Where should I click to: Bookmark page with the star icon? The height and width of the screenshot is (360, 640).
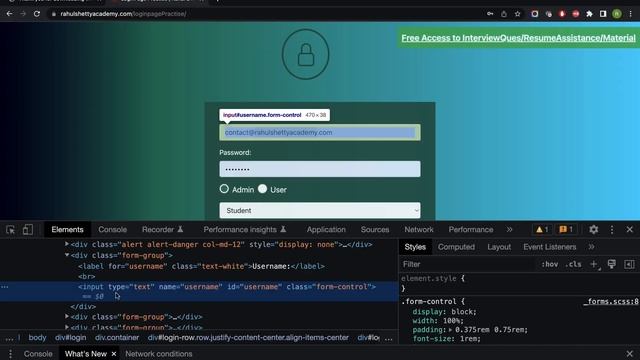coord(518,14)
